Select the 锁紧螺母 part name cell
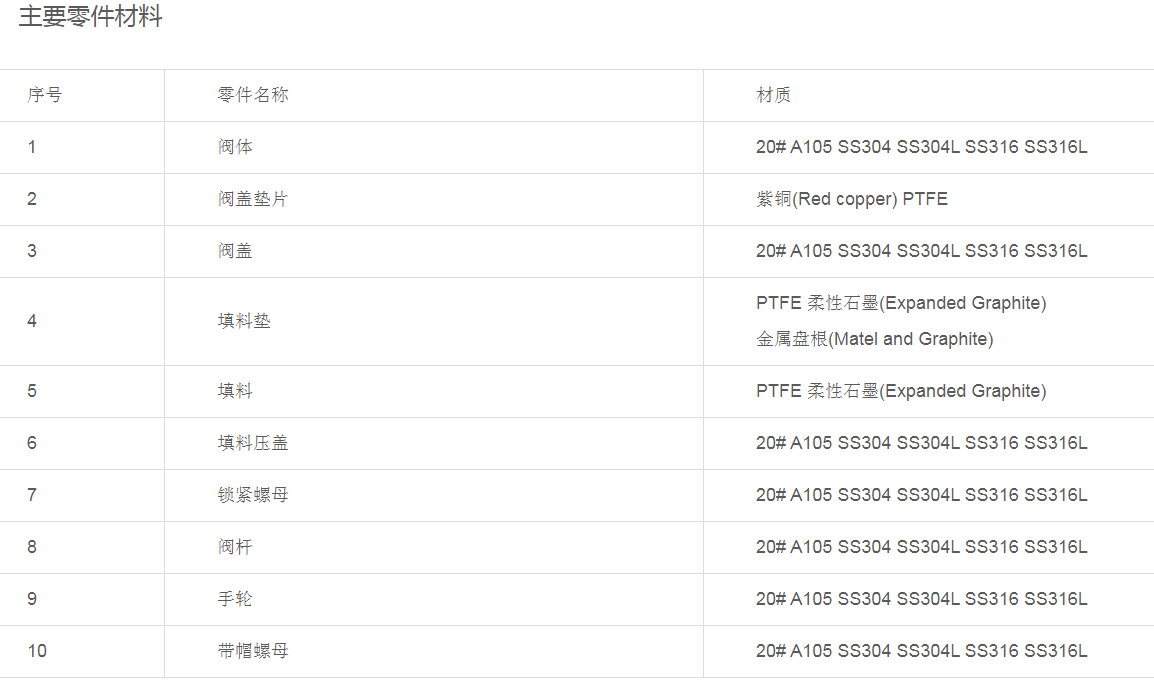1154x687 pixels. pos(253,495)
